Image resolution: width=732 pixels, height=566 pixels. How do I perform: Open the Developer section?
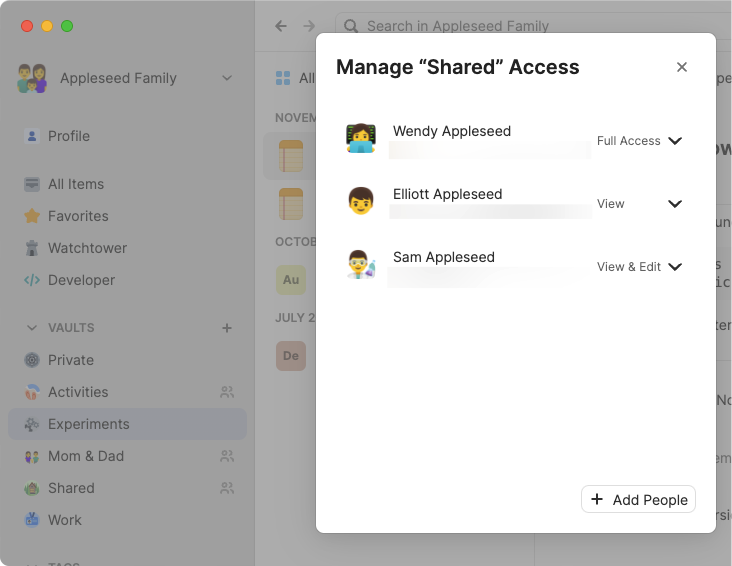click(81, 280)
